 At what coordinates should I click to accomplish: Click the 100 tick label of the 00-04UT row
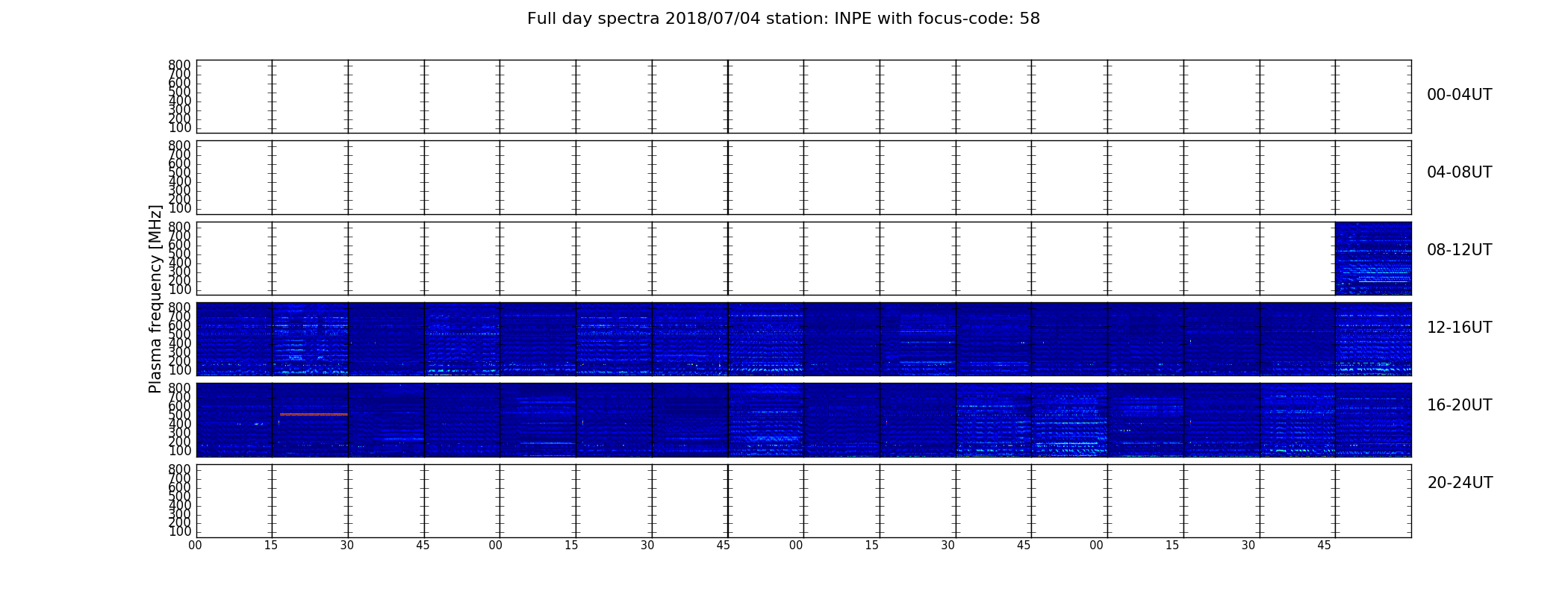coord(180,128)
